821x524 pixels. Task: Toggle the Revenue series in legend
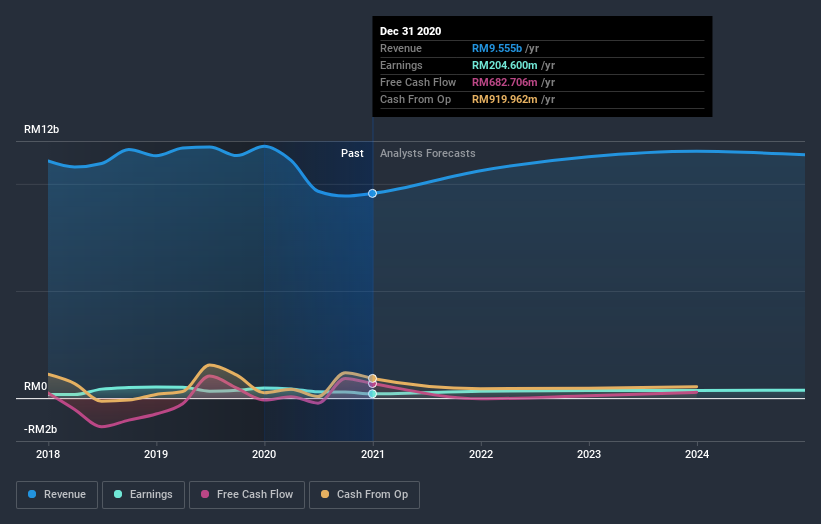pos(57,495)
